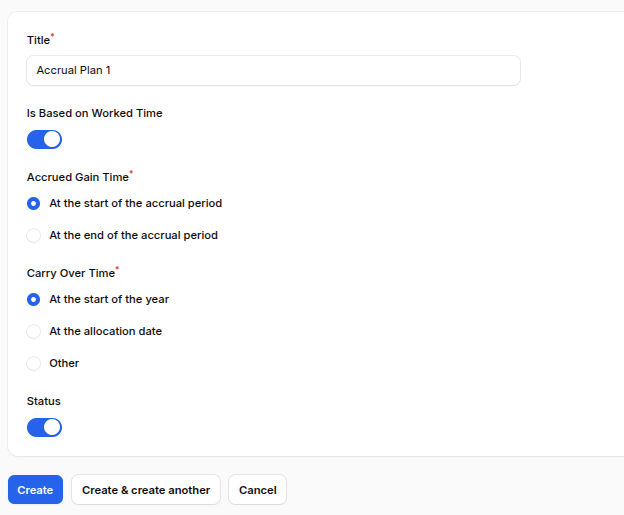
Task: Click the Is Based on Worked Time label
Action: pyautogui.click(x=94, y=114)
